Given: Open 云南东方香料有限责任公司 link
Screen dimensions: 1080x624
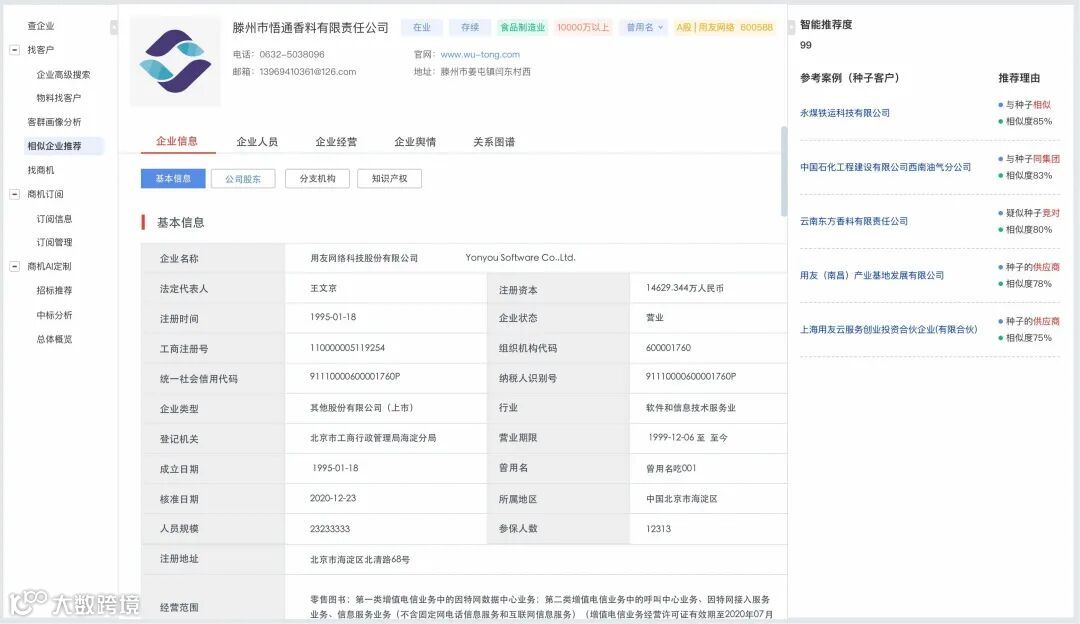Looking at the screenshot, I should click(854, 221).
